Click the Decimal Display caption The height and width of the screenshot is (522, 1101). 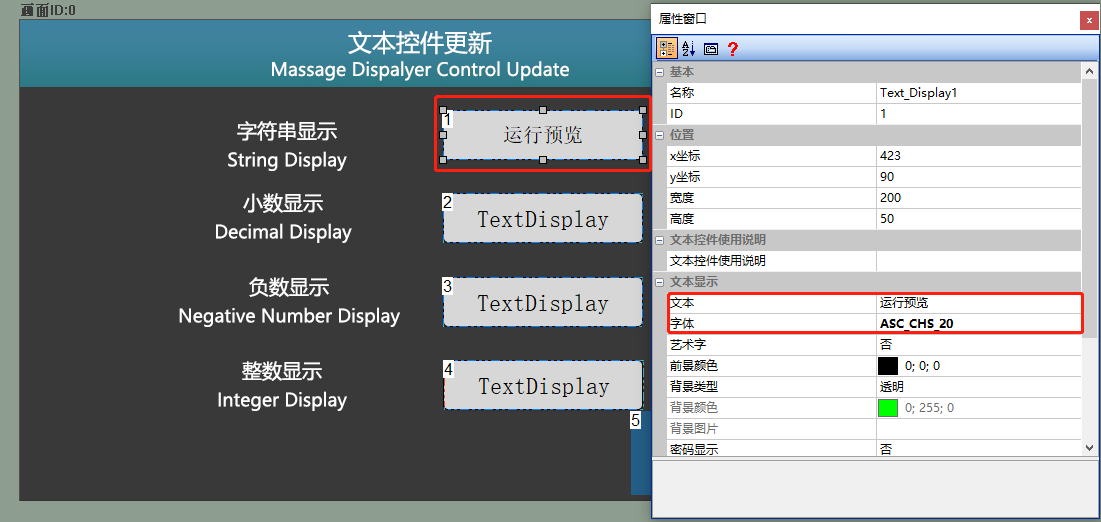pyautogui.click(x=283, y=232)
